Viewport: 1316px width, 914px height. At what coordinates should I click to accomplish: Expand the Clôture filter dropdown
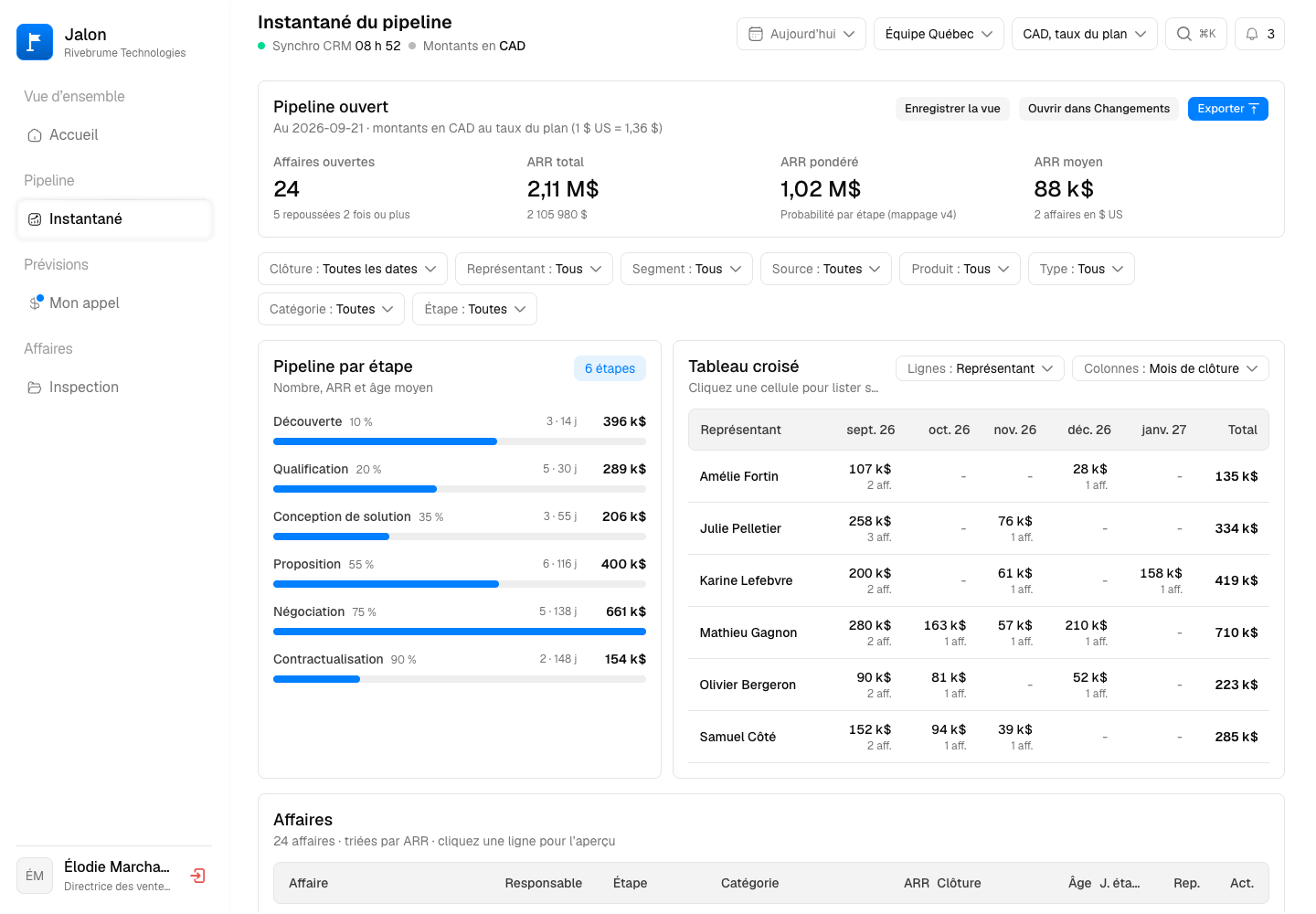point(353,269)
